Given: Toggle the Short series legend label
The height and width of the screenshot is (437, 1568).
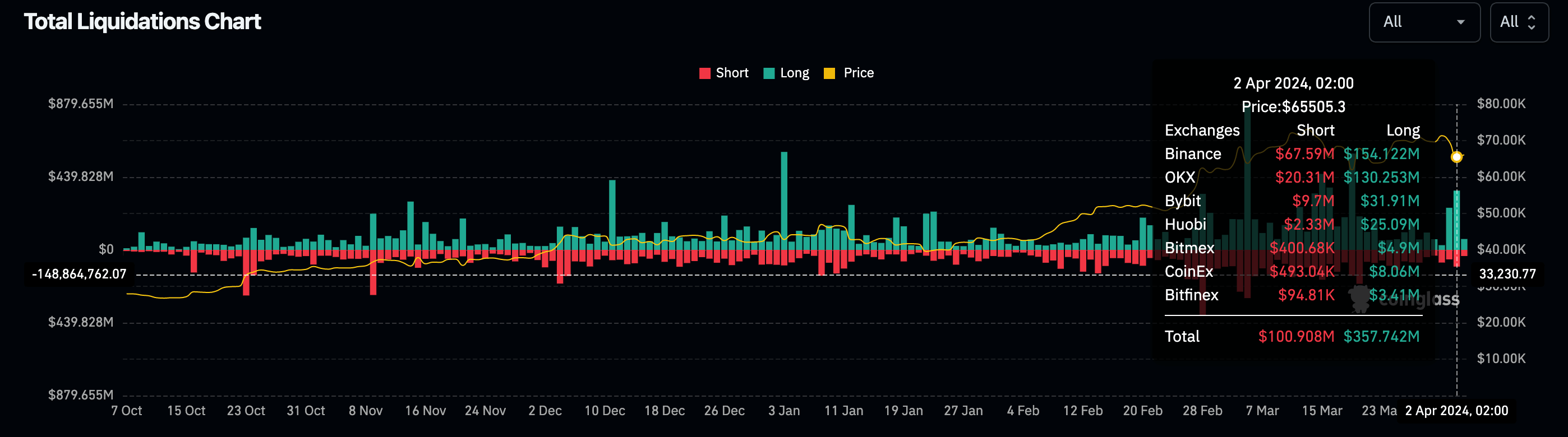Looking at the screenshot, I should 732,73.
